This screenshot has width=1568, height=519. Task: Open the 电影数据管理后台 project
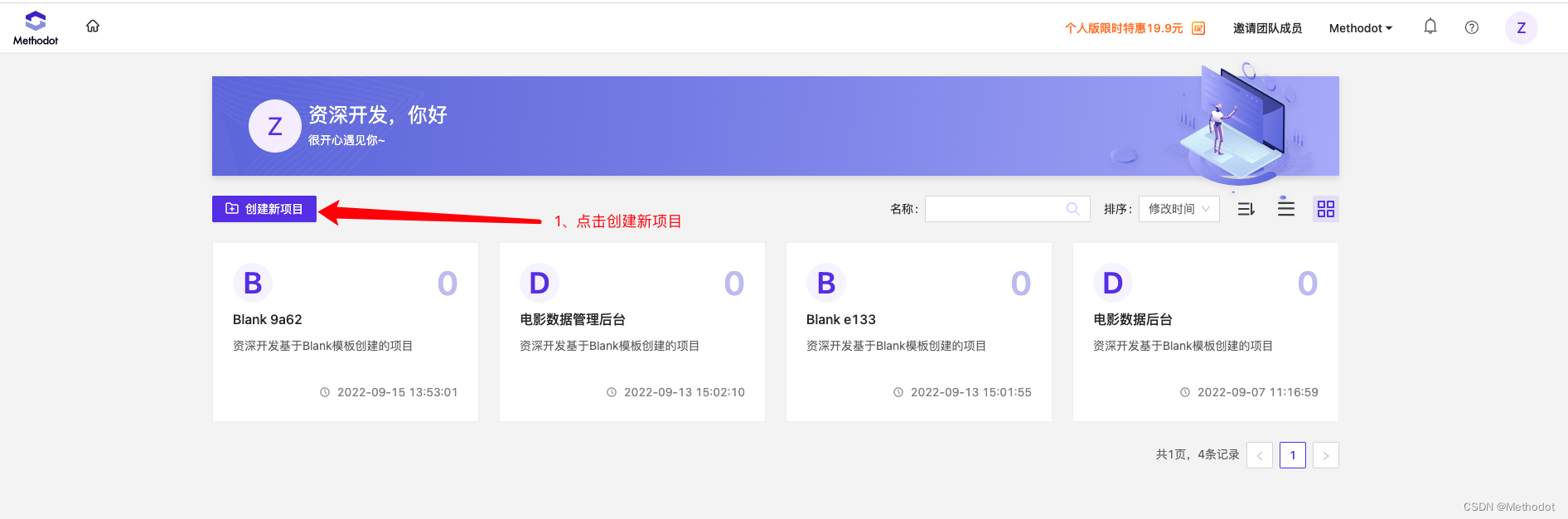point(632,332)
